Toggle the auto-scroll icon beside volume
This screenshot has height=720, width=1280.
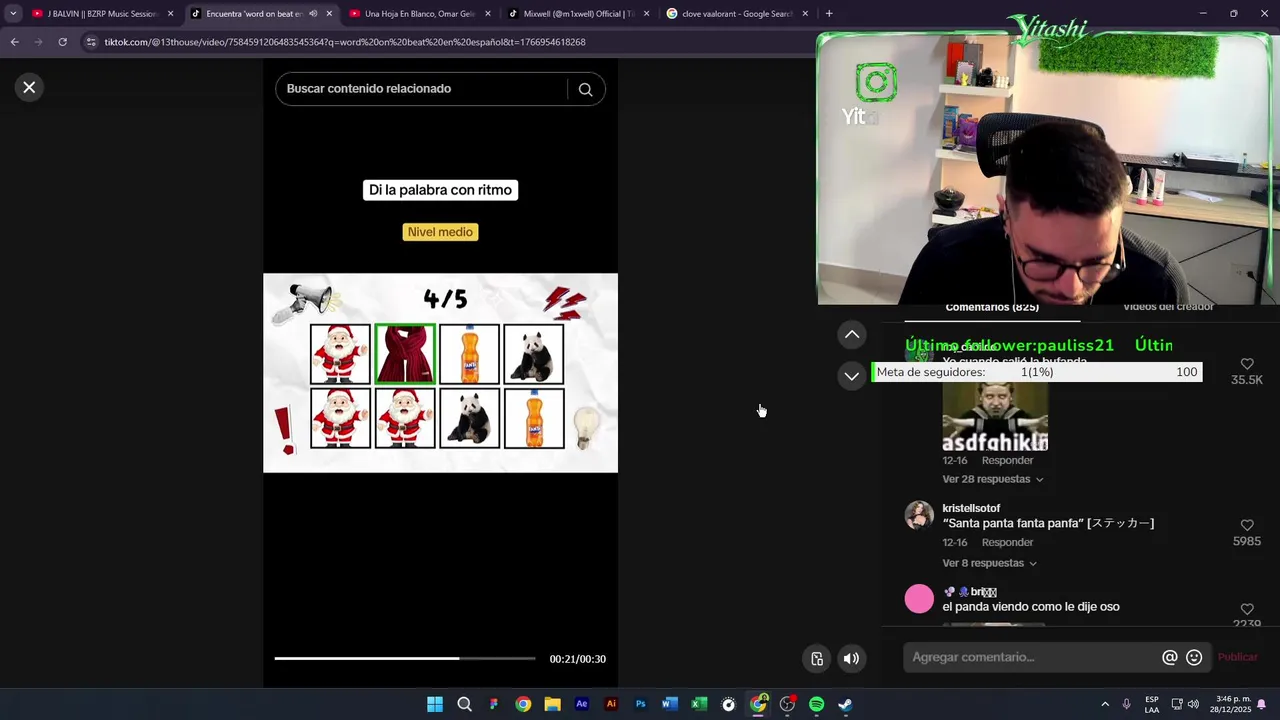tap(817, 658)
